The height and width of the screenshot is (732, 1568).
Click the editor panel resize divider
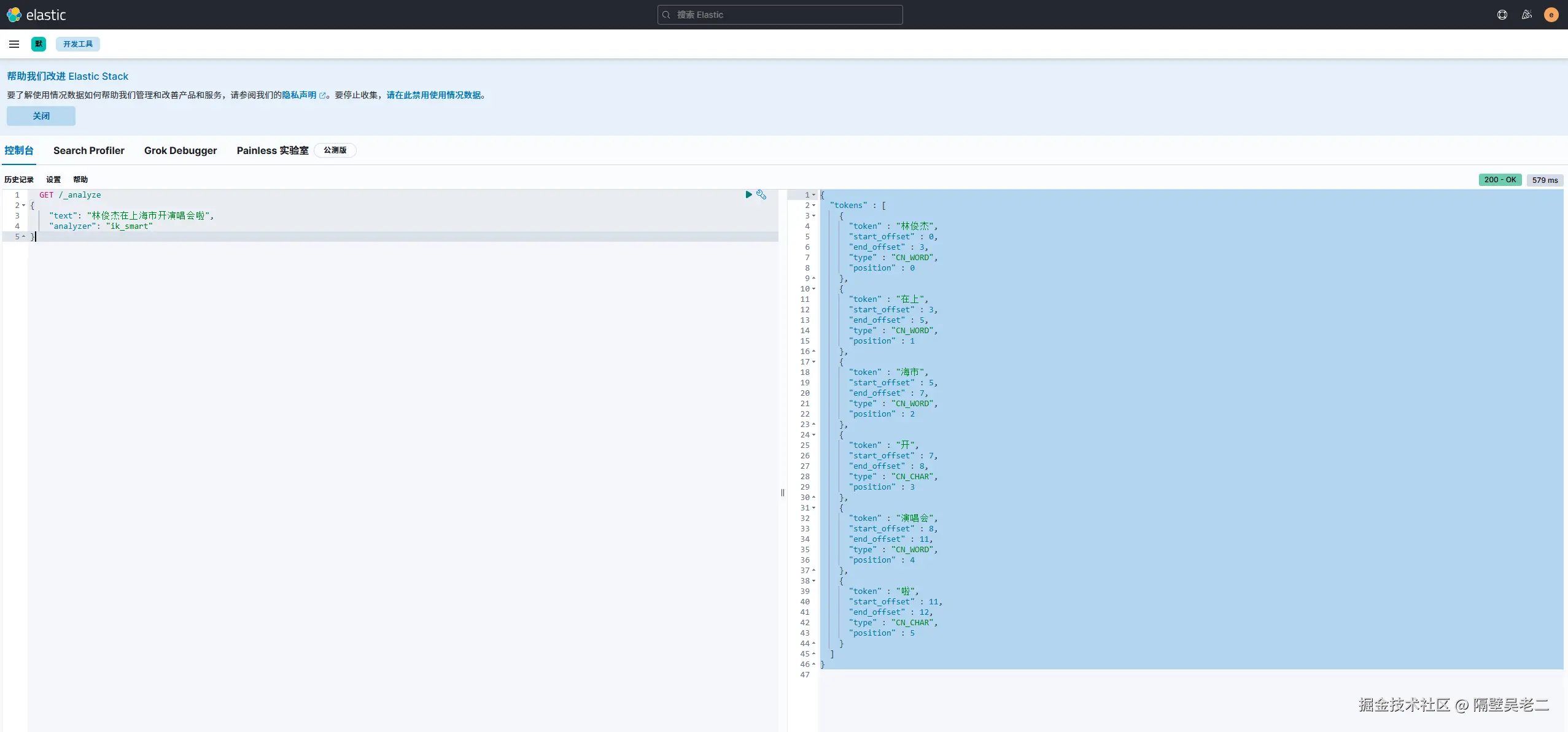[783, 493]
